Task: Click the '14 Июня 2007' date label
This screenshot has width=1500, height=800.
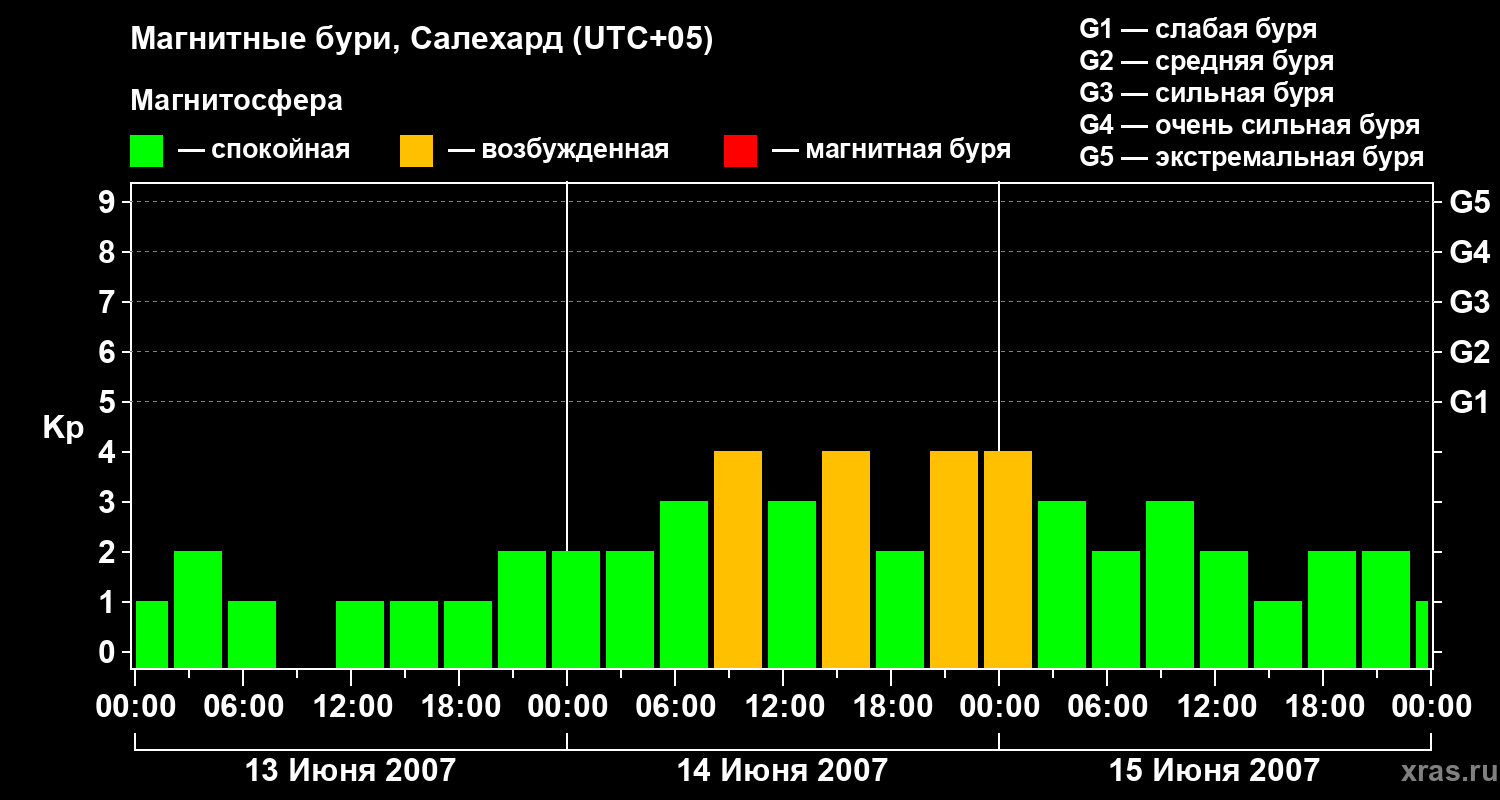Action: tap(782, 771)
